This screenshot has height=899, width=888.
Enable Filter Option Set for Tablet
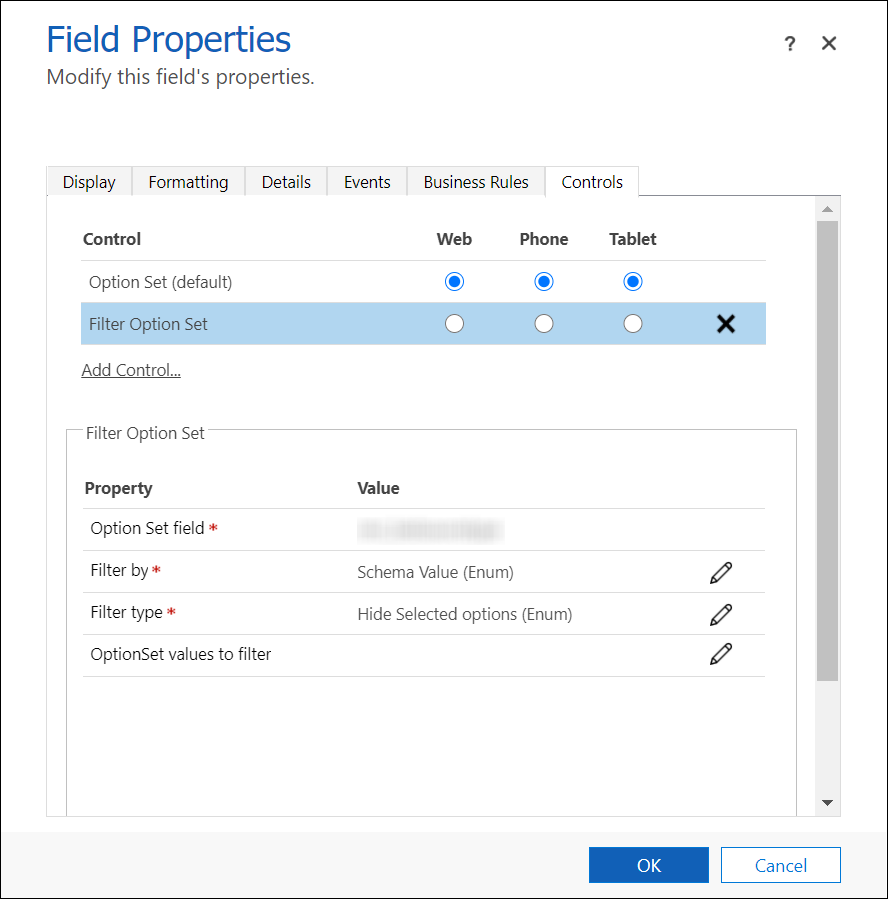[x=632, y=324]
